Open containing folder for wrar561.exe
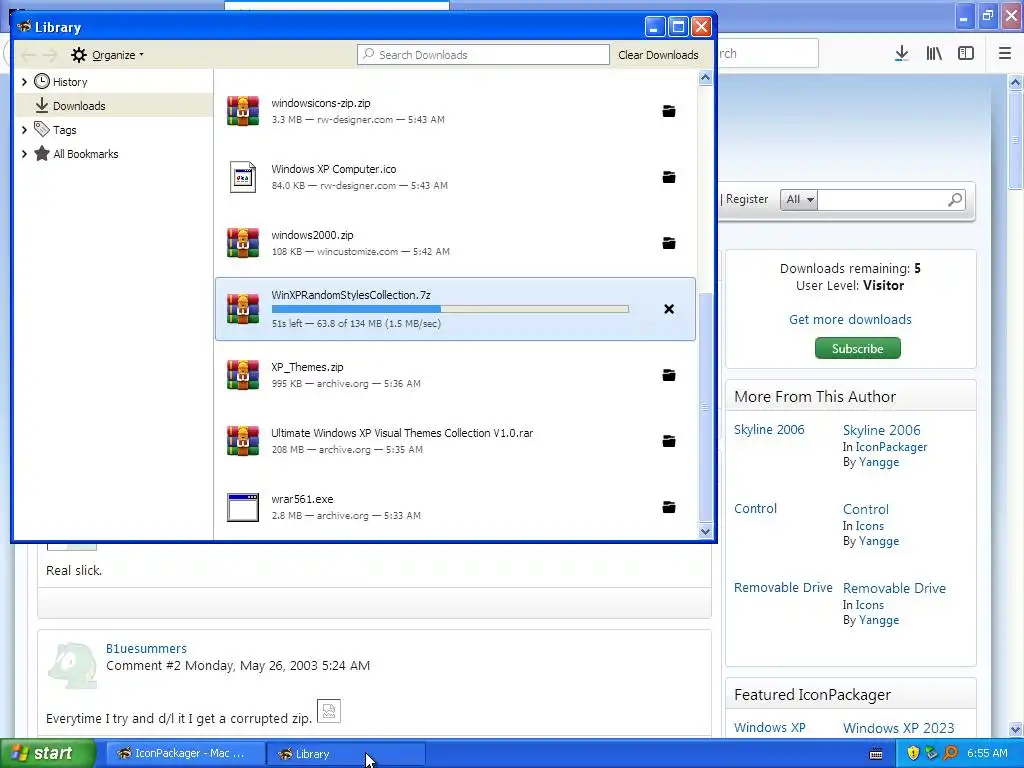Image resolution: width=1024 pixels, height=768 pixels. tap(669, 507)
